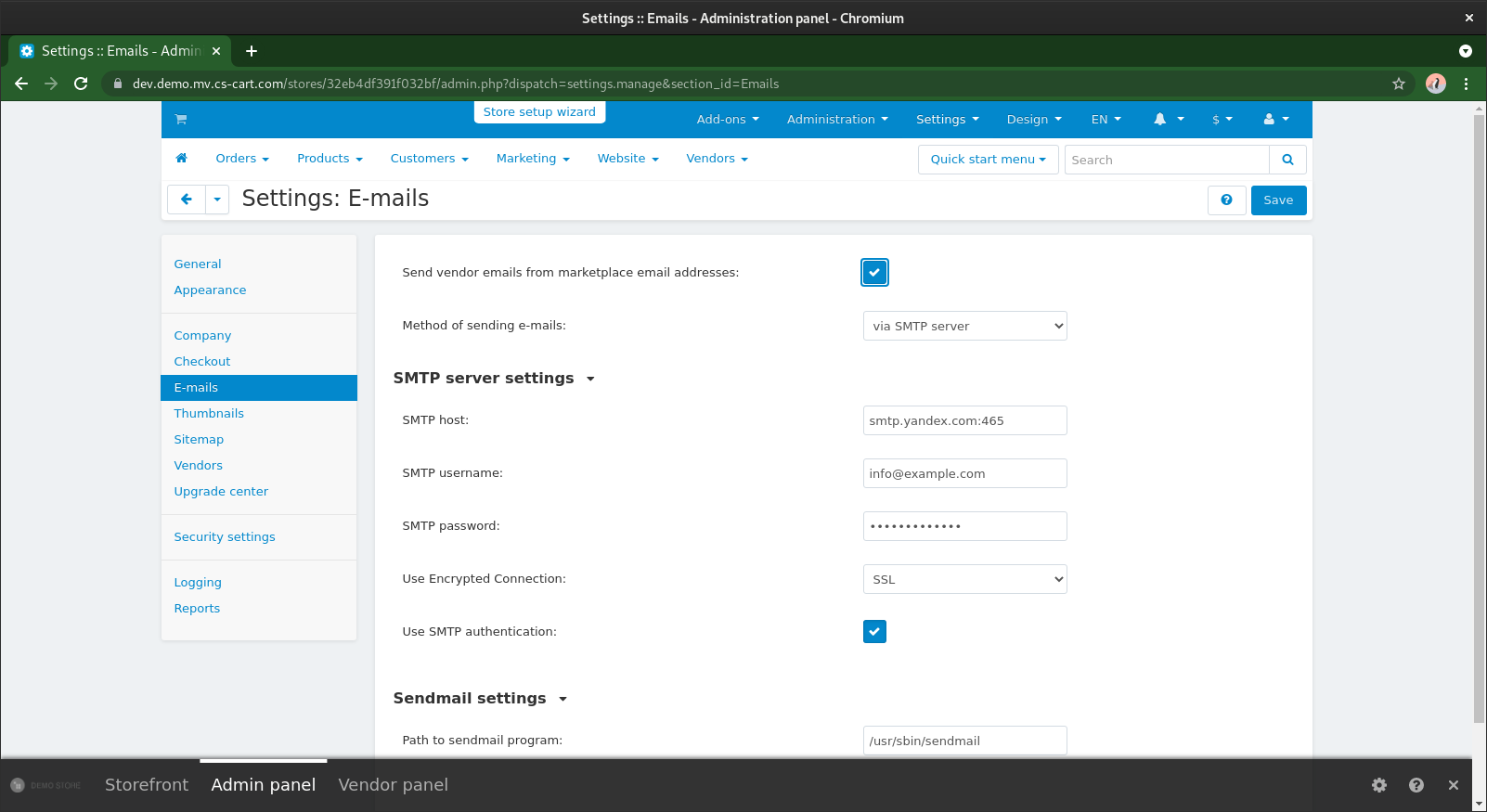Open Company settings in sidebar
The height and width of the screenshot is (812, 1487).
[x=202, y=336]
